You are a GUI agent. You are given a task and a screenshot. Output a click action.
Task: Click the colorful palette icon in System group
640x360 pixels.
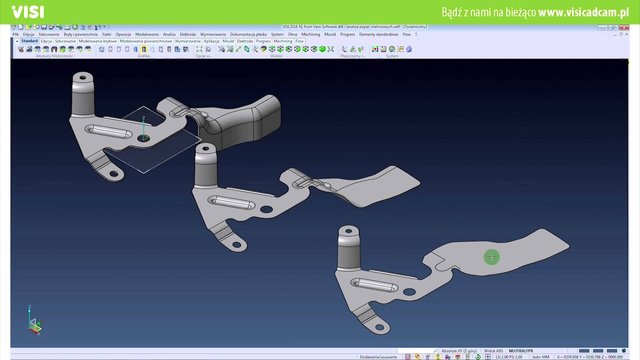(375, 49)
